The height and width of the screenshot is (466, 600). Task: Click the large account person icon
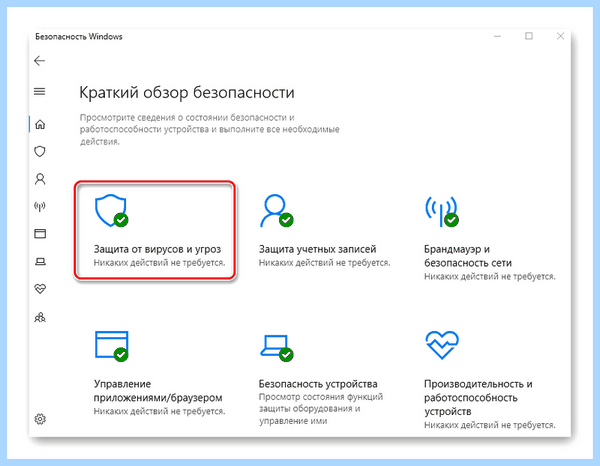276,210
